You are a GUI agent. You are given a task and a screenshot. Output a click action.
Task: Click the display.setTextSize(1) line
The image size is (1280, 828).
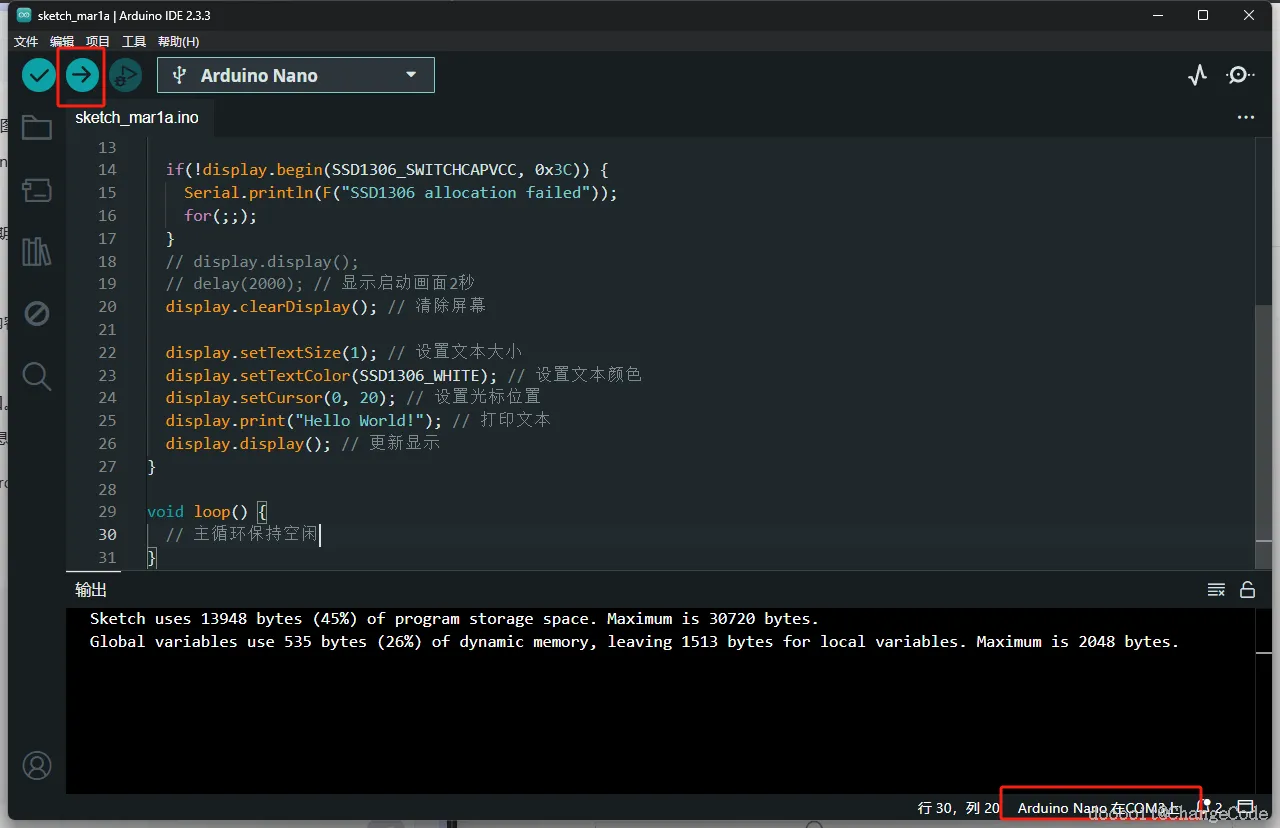[x=344, y=353]
